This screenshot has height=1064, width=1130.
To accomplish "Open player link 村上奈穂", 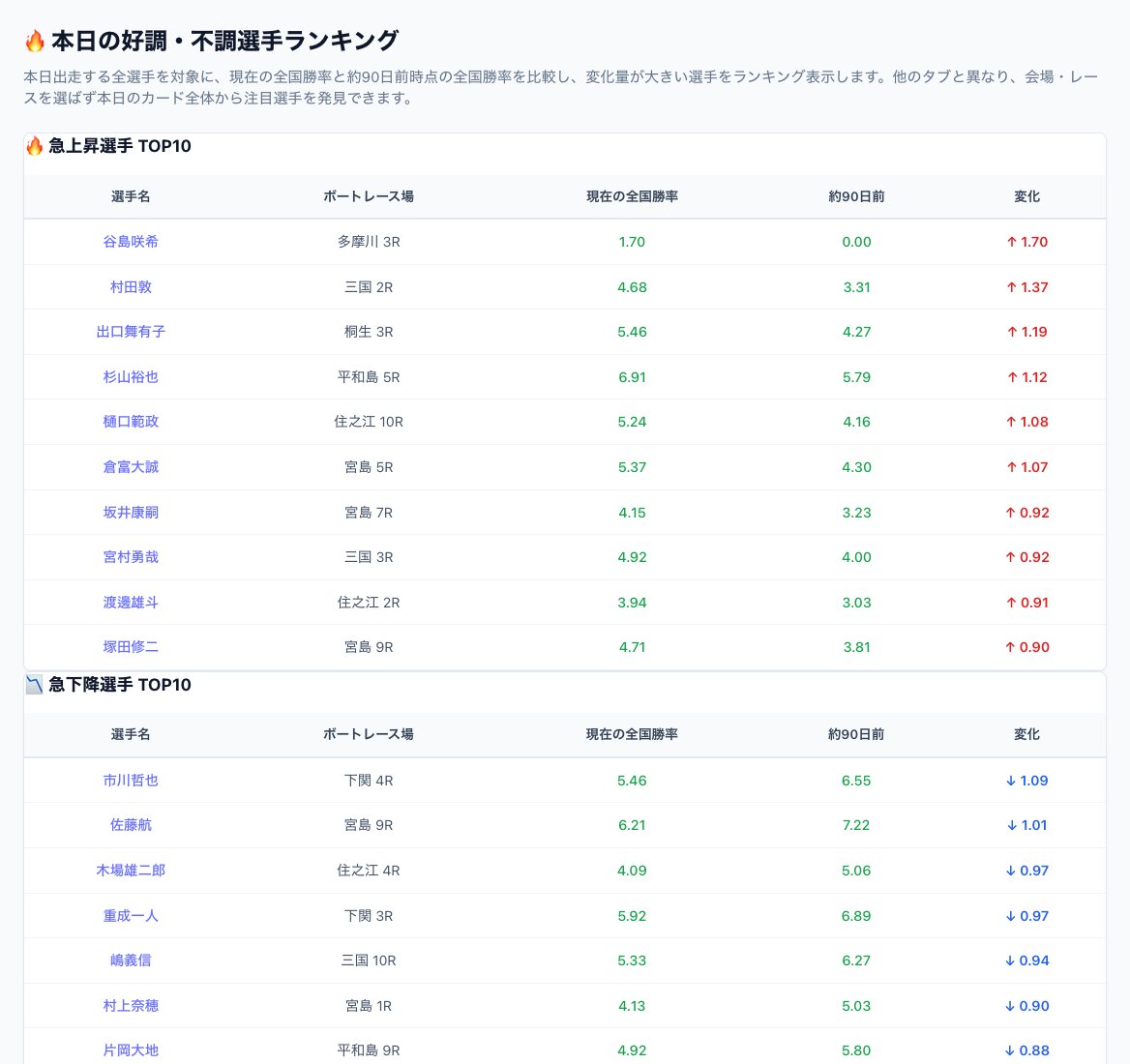I will [131, 1006].
